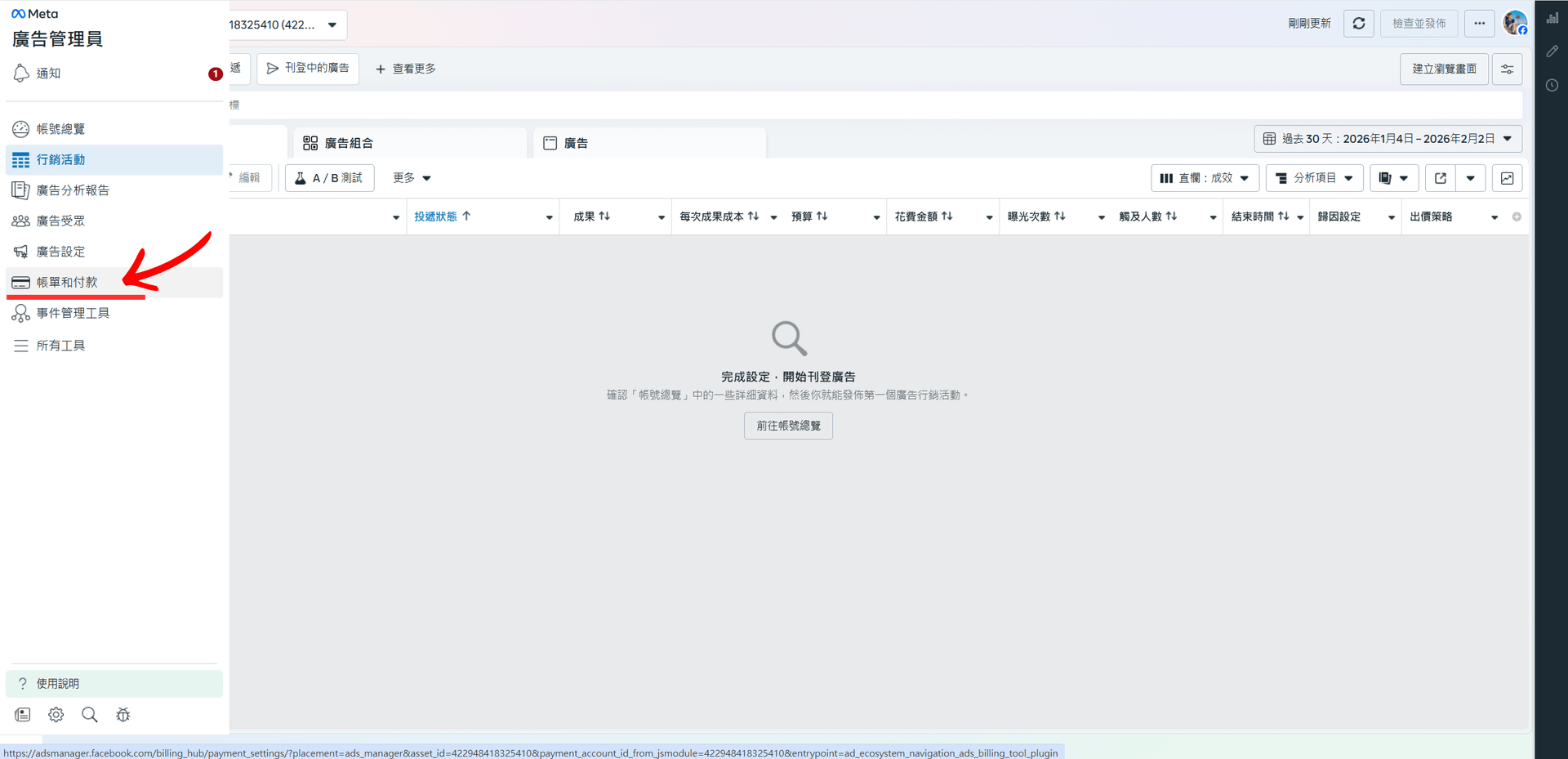This screenshot has width=1568, height=759.
Task: Click the browse view settings sliders icon
Action: tap(1507, 69)
